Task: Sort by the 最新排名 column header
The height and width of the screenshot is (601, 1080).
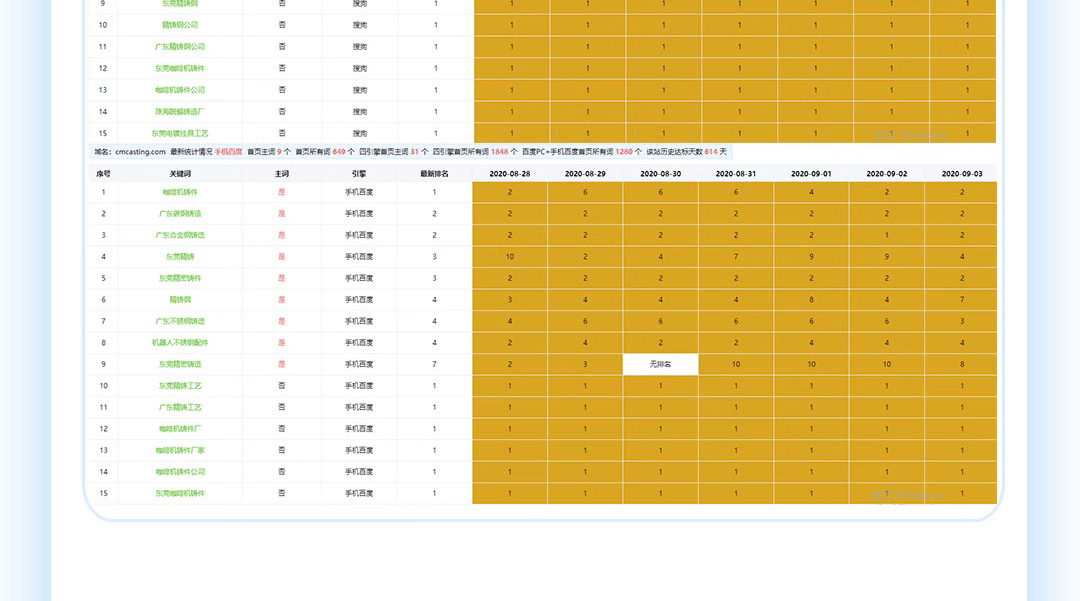Action: (434, 174)
